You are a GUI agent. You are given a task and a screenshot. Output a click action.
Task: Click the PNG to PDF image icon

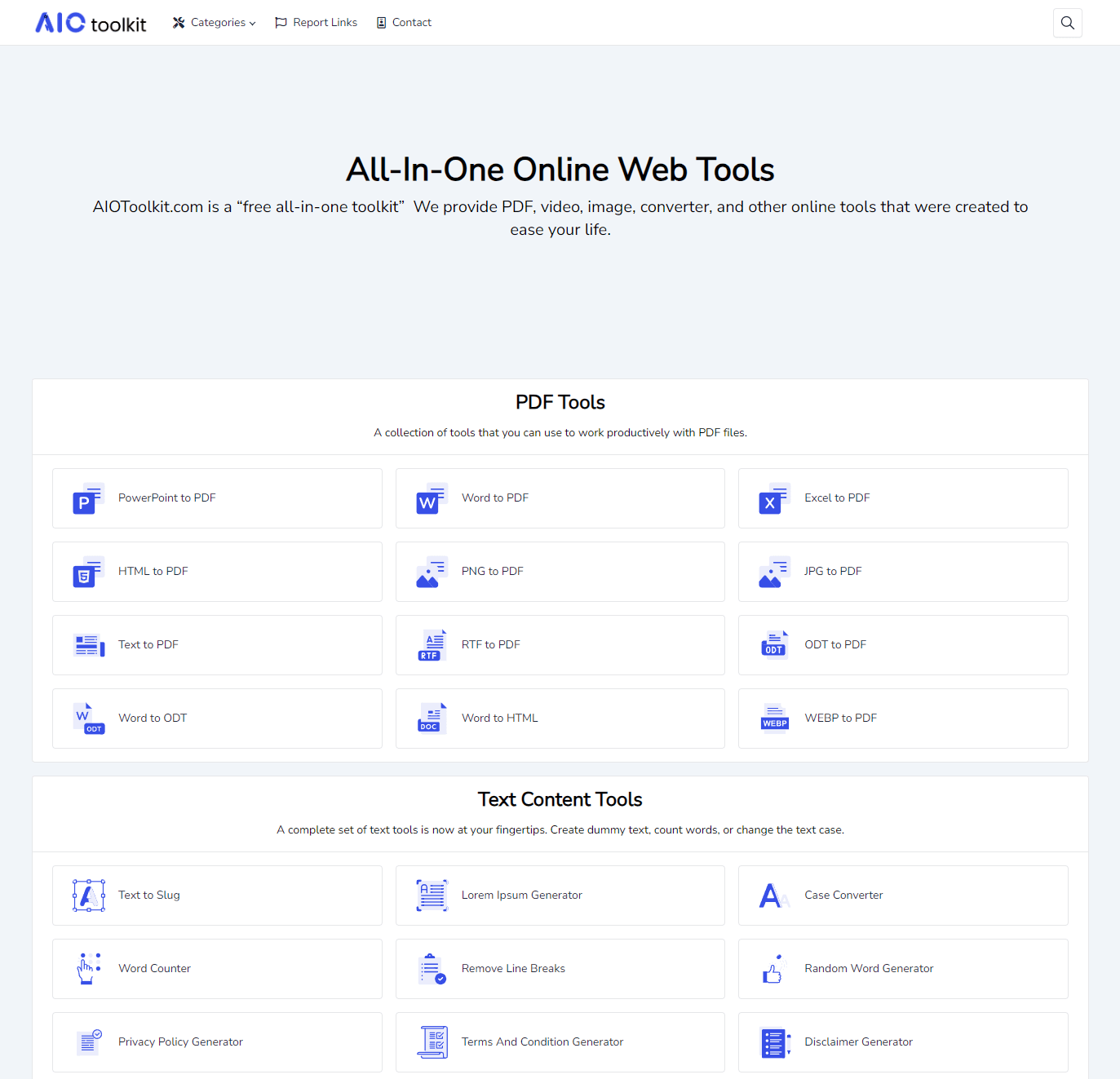(431, 572)
